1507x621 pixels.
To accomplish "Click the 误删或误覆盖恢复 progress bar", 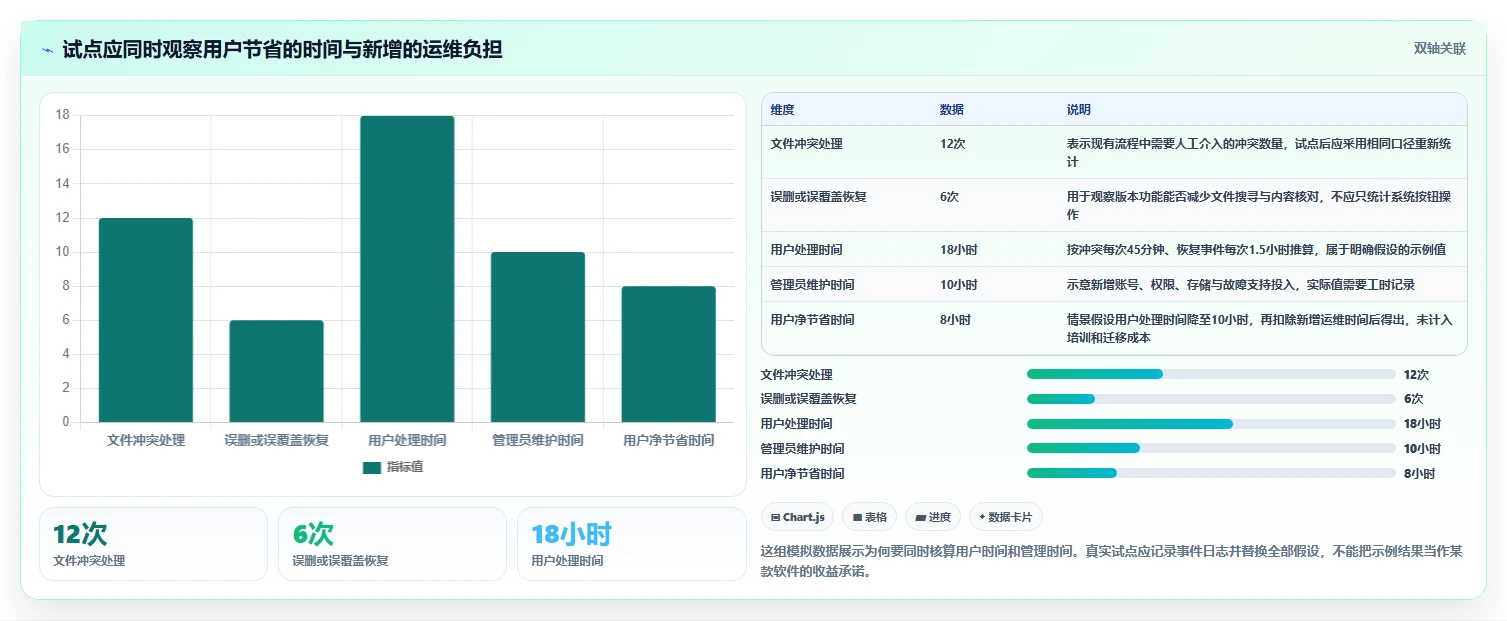I will coord(1211,399).
